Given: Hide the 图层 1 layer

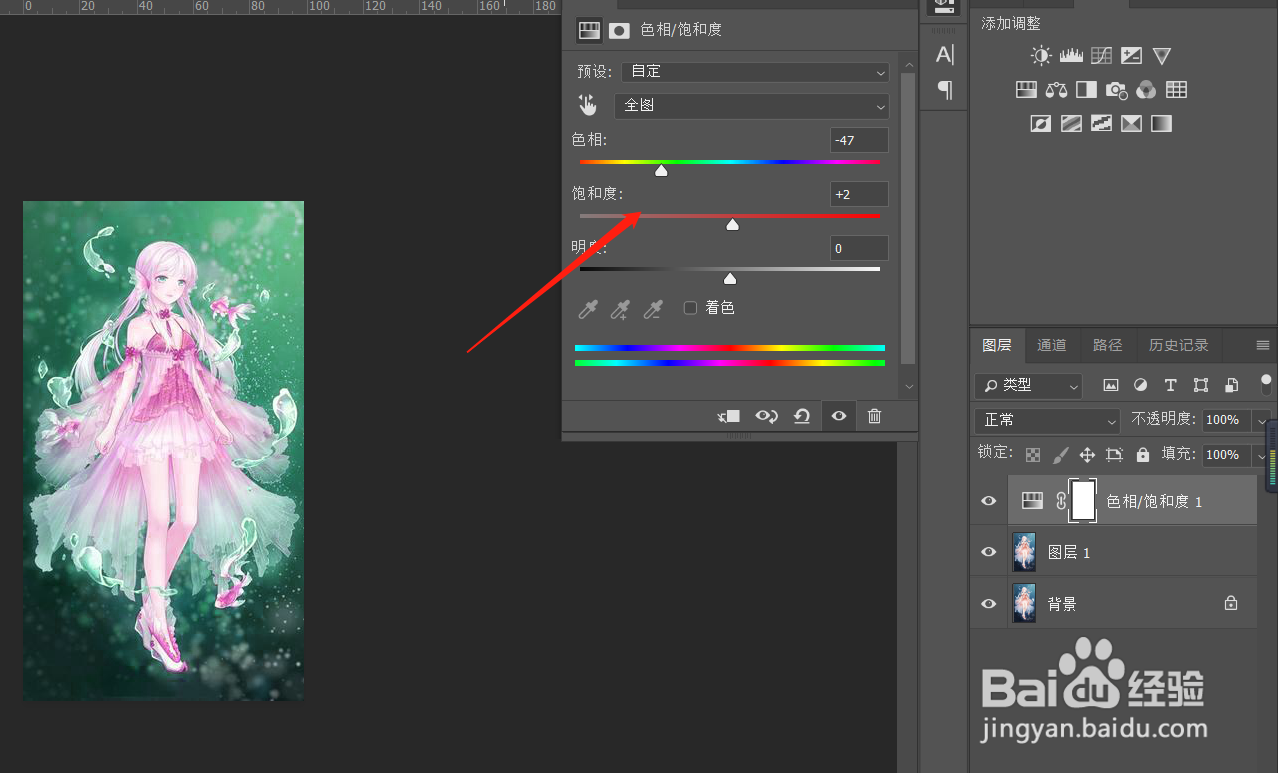Looking at the screenshot, I should coord(989,552).
